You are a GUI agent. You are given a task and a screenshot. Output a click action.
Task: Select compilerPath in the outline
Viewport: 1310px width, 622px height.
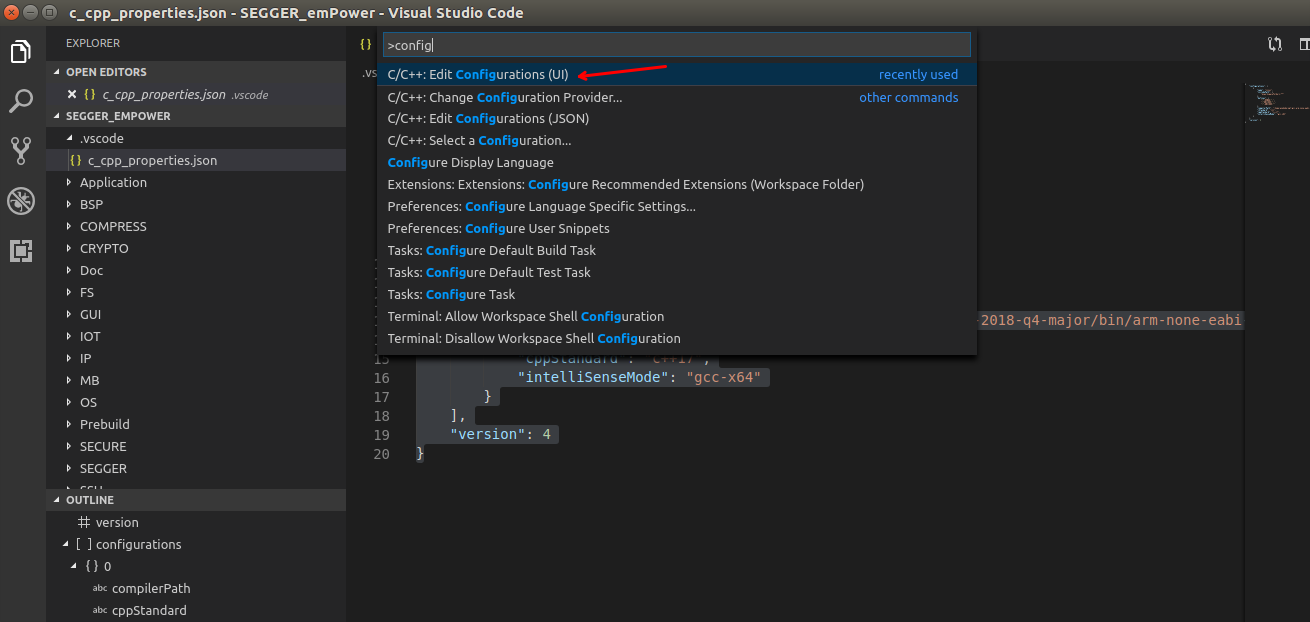[150, 588]
